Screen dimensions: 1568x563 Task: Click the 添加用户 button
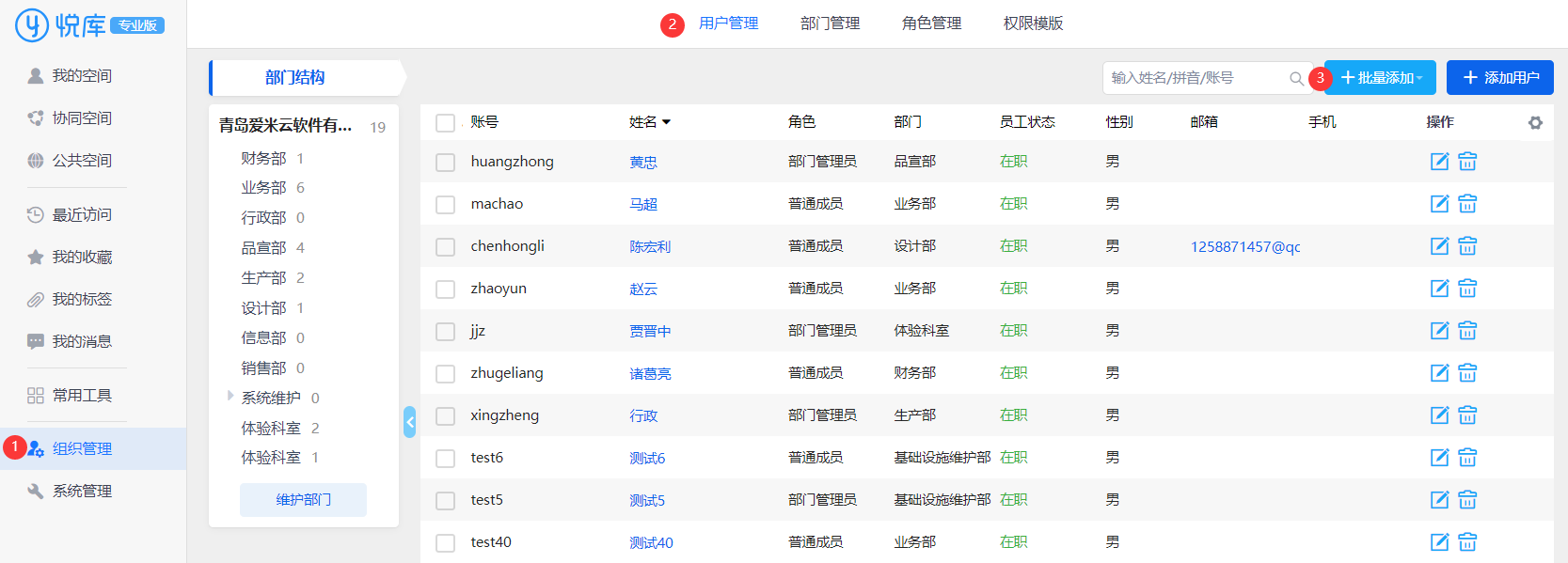pos(1499,78)
